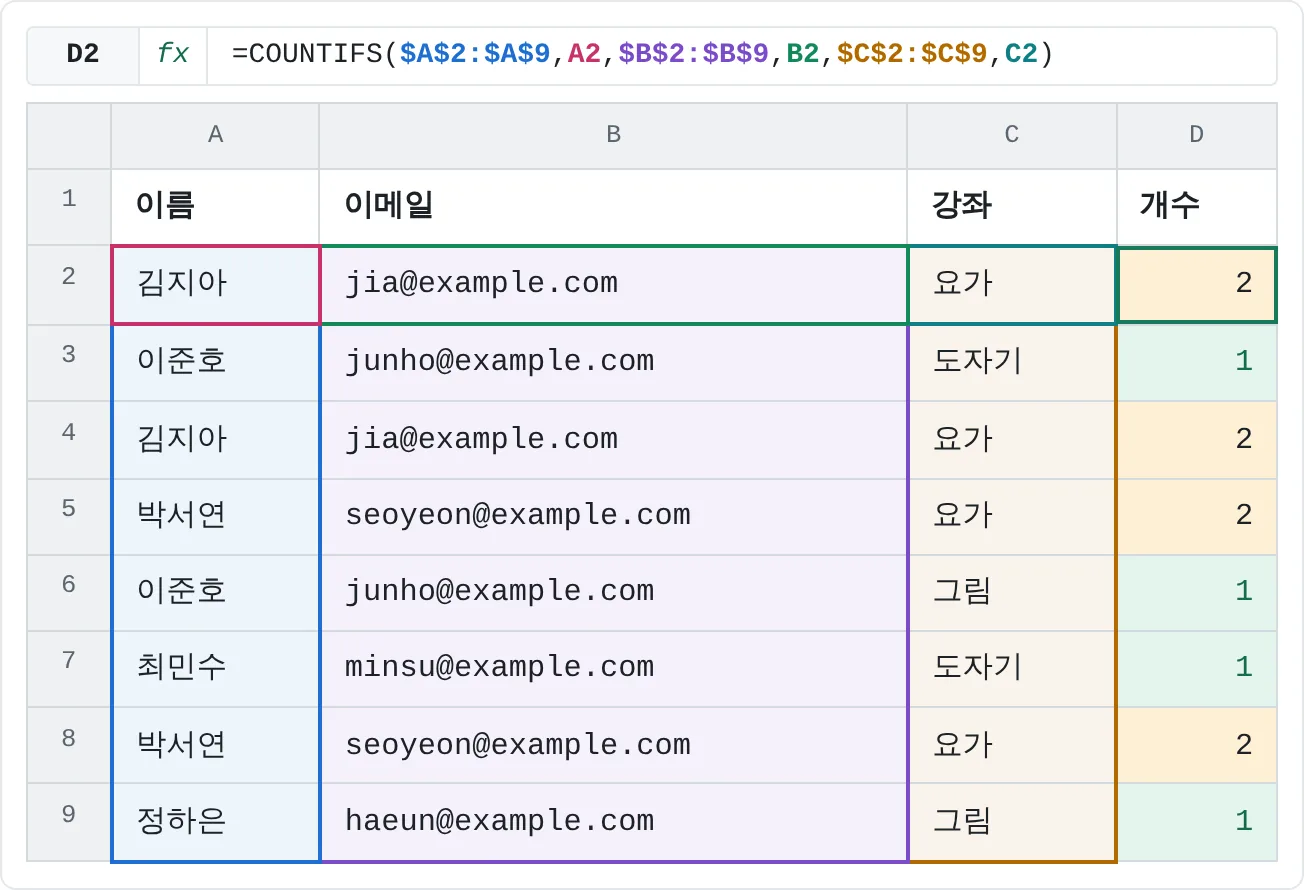Image resolution: width=1304 pixels, height=890 pixels.
Task: Select row 3 header
Action: click(69, 363)
